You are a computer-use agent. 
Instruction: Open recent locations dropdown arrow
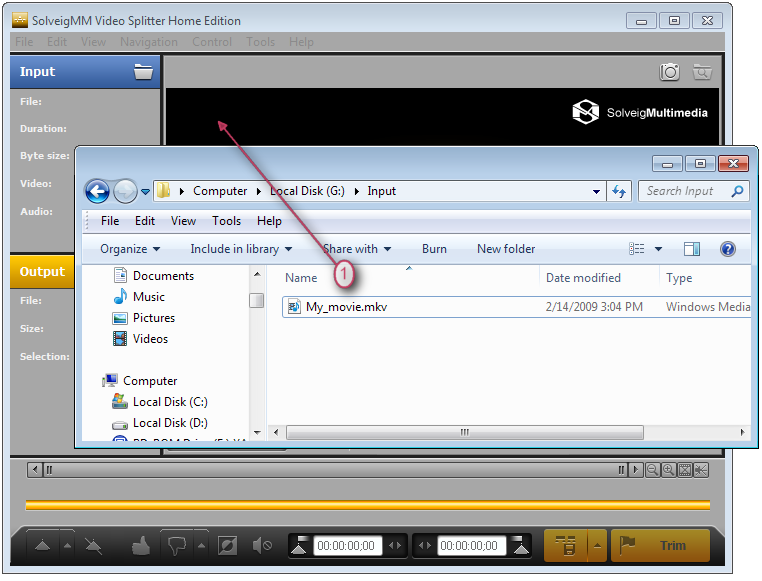pyautogui.click(x=145, y=191)
